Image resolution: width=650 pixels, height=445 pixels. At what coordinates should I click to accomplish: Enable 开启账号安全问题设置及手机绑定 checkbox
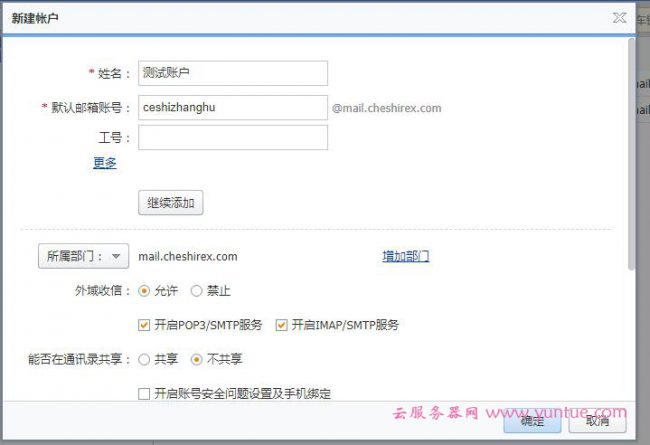pos(145,393)
